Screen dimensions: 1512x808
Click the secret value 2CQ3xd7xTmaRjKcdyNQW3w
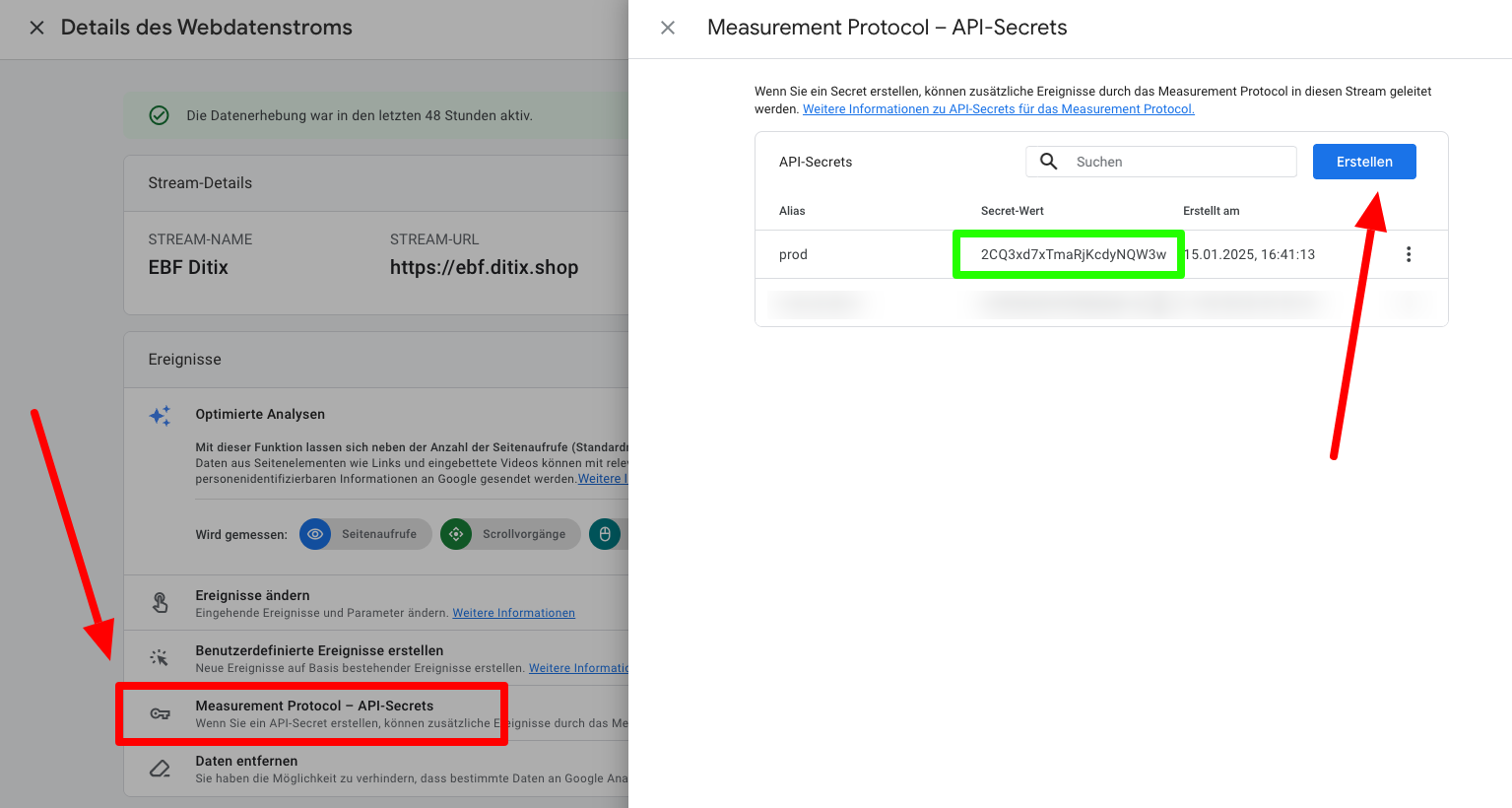pyautogui.click(x=1073, y=254)
